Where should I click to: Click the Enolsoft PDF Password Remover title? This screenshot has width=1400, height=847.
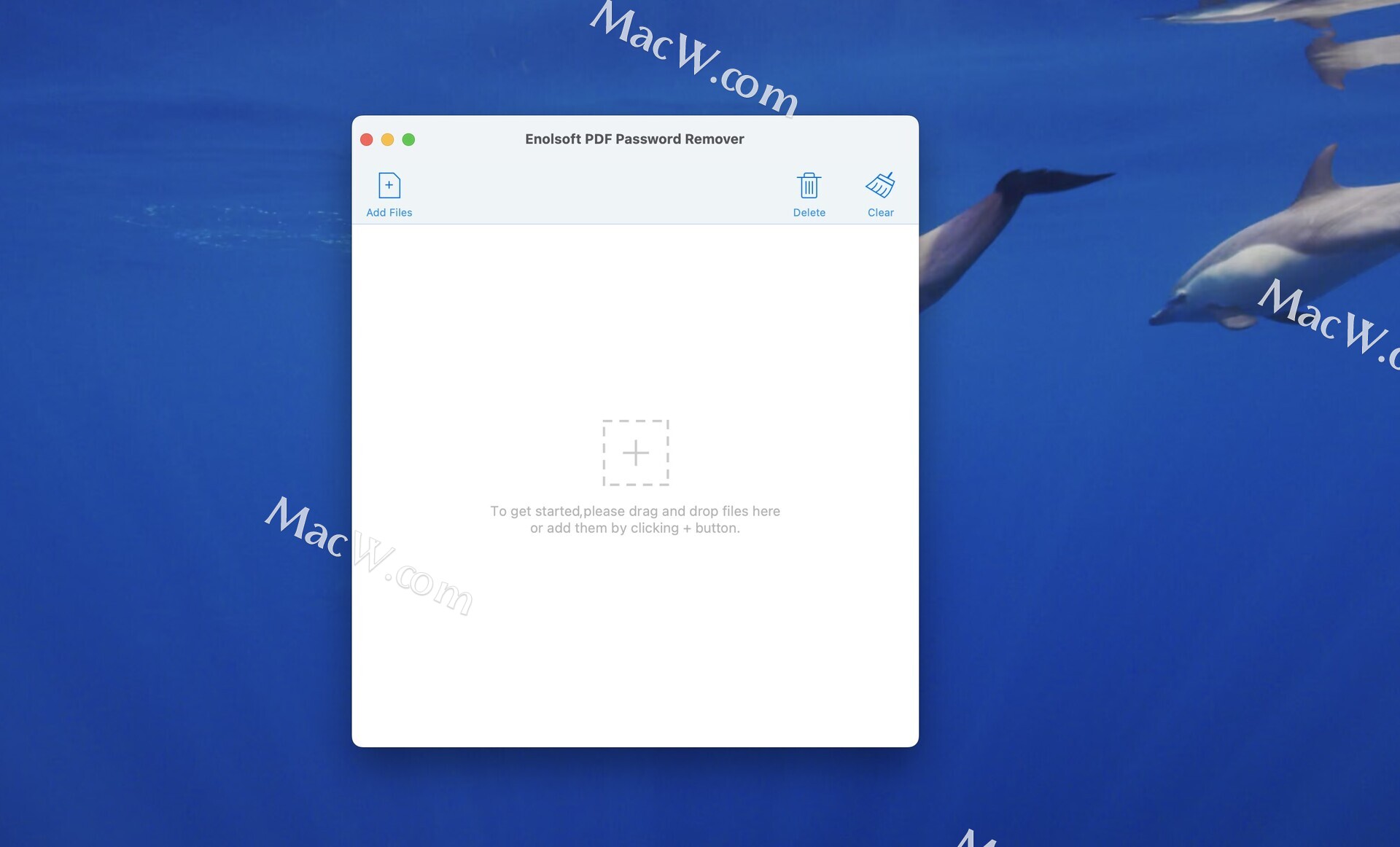coord(634,139)
